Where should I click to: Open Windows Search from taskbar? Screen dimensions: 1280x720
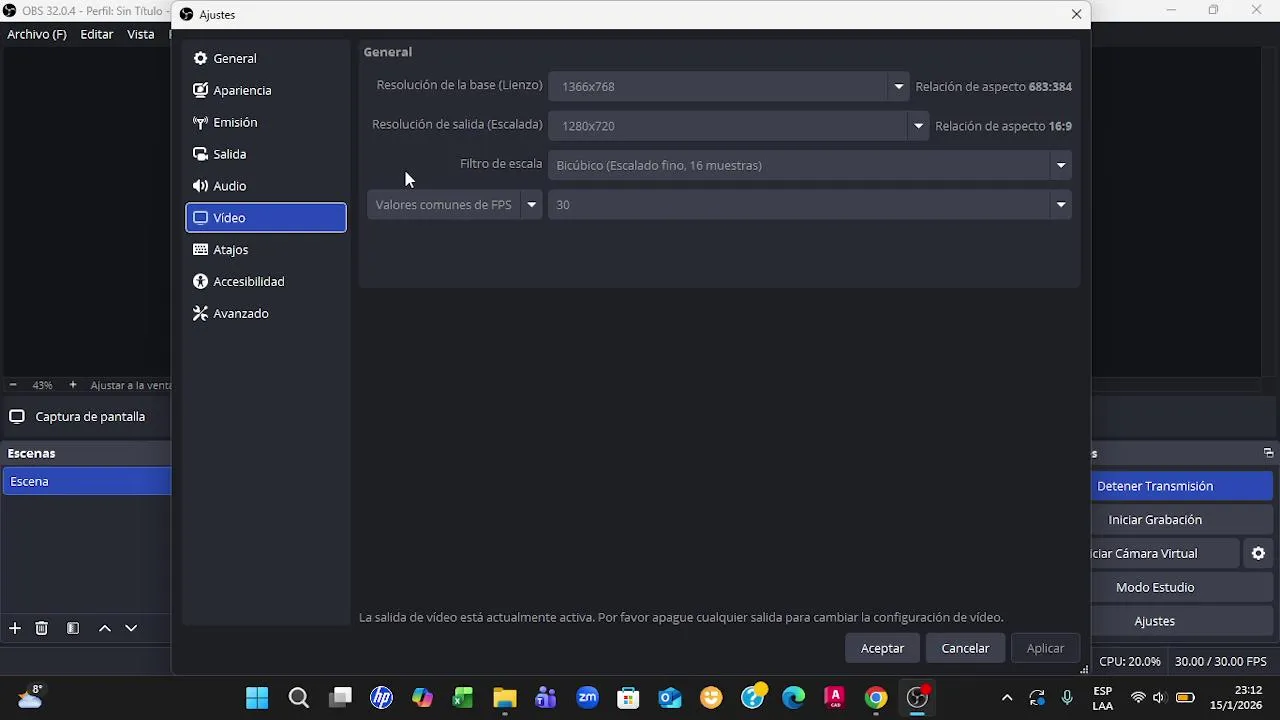[298, 698]
